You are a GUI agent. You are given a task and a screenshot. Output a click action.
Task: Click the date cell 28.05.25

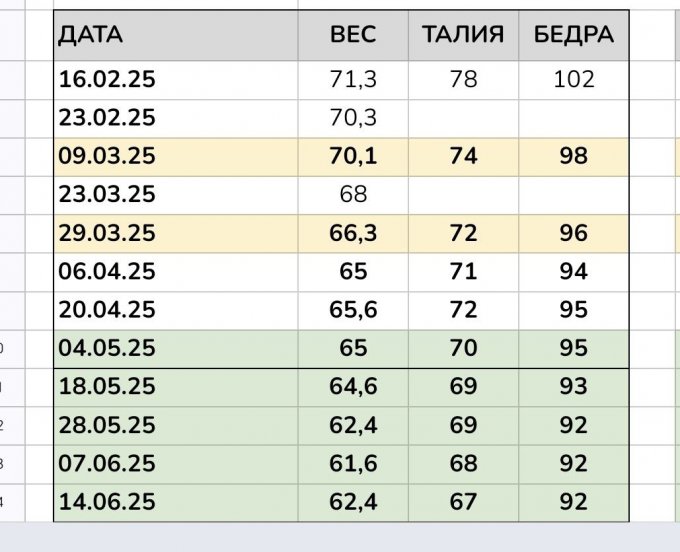tap(175, 426)
